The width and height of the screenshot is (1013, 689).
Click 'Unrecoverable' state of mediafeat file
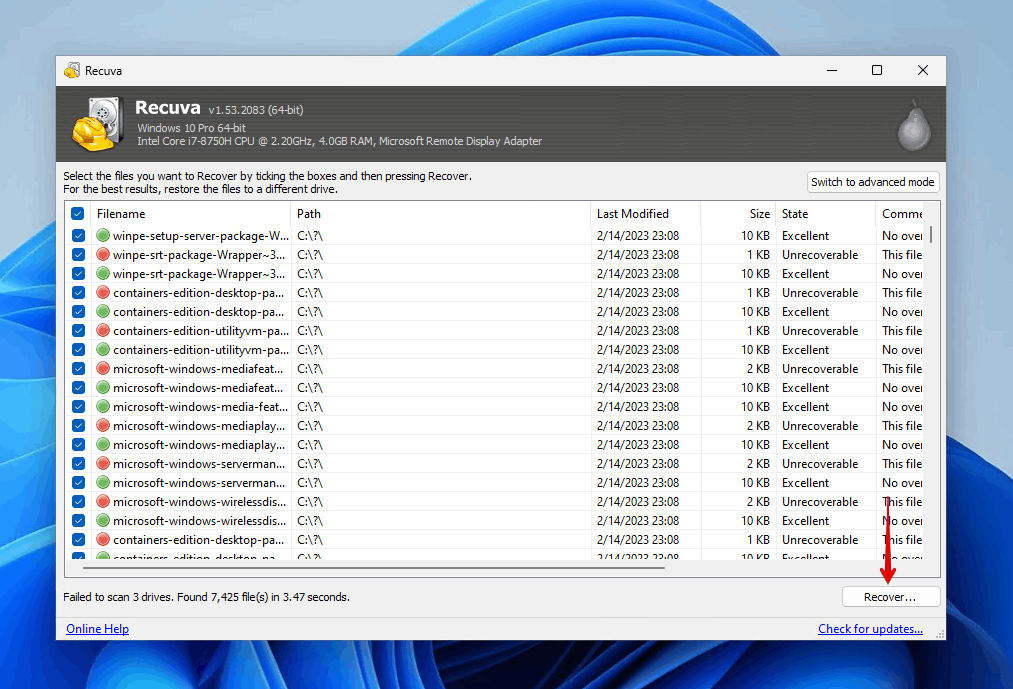tap(820, 368)
